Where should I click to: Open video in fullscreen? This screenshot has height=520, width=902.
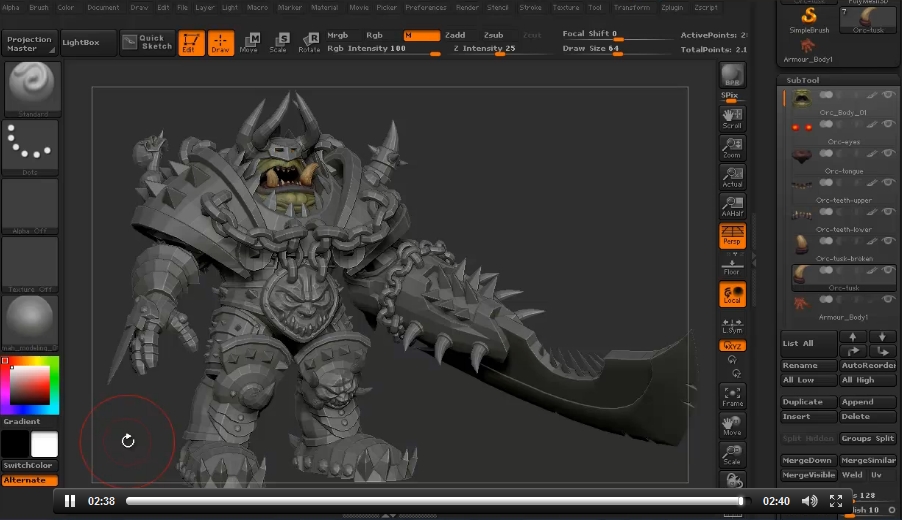836,501
